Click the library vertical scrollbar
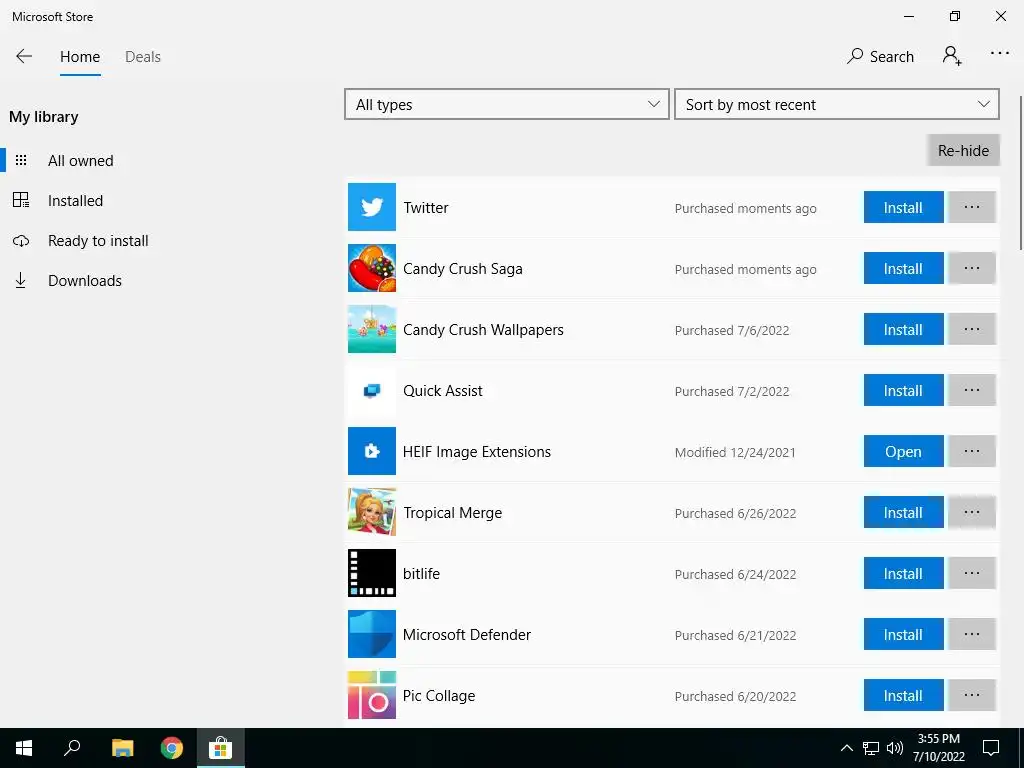The image size is (1024, 768). point(1020,172)
